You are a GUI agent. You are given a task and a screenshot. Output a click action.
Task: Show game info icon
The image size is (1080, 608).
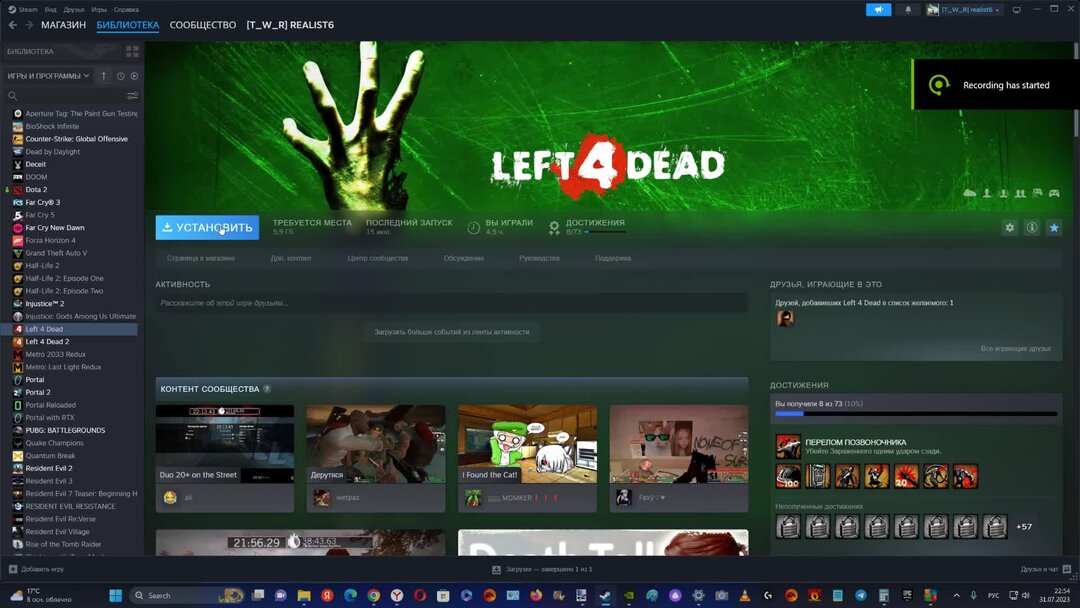point(1032,227)
